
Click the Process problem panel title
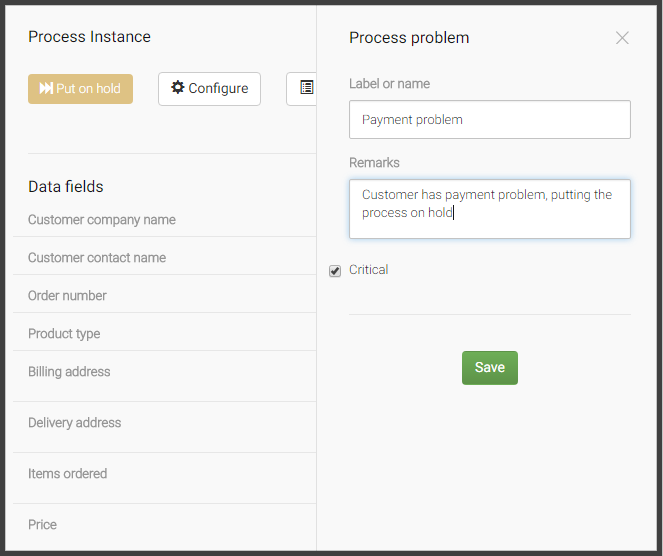point(409,38)
